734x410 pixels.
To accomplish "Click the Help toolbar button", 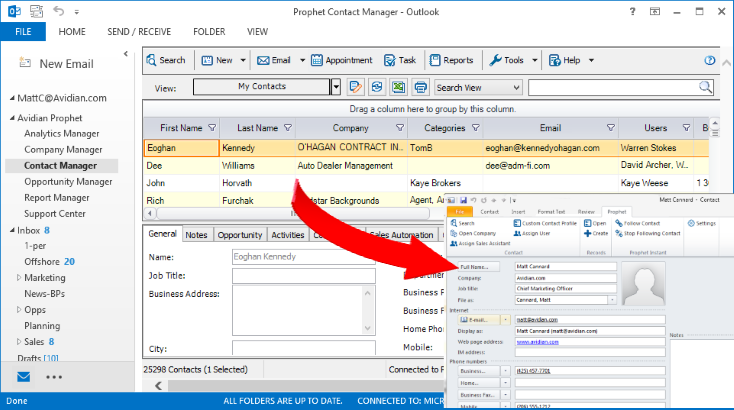I will (565, 60).
